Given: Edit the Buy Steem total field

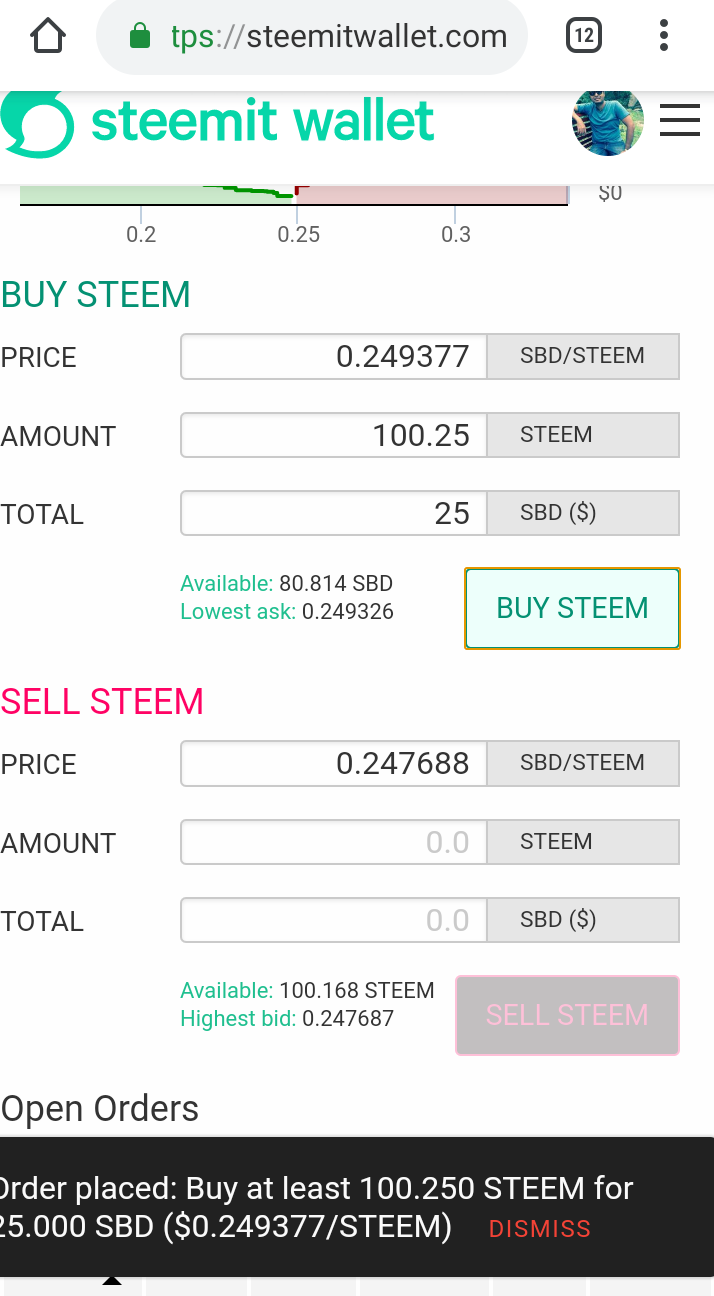Looking at the screenshot, I should click(x=334, y=514).
